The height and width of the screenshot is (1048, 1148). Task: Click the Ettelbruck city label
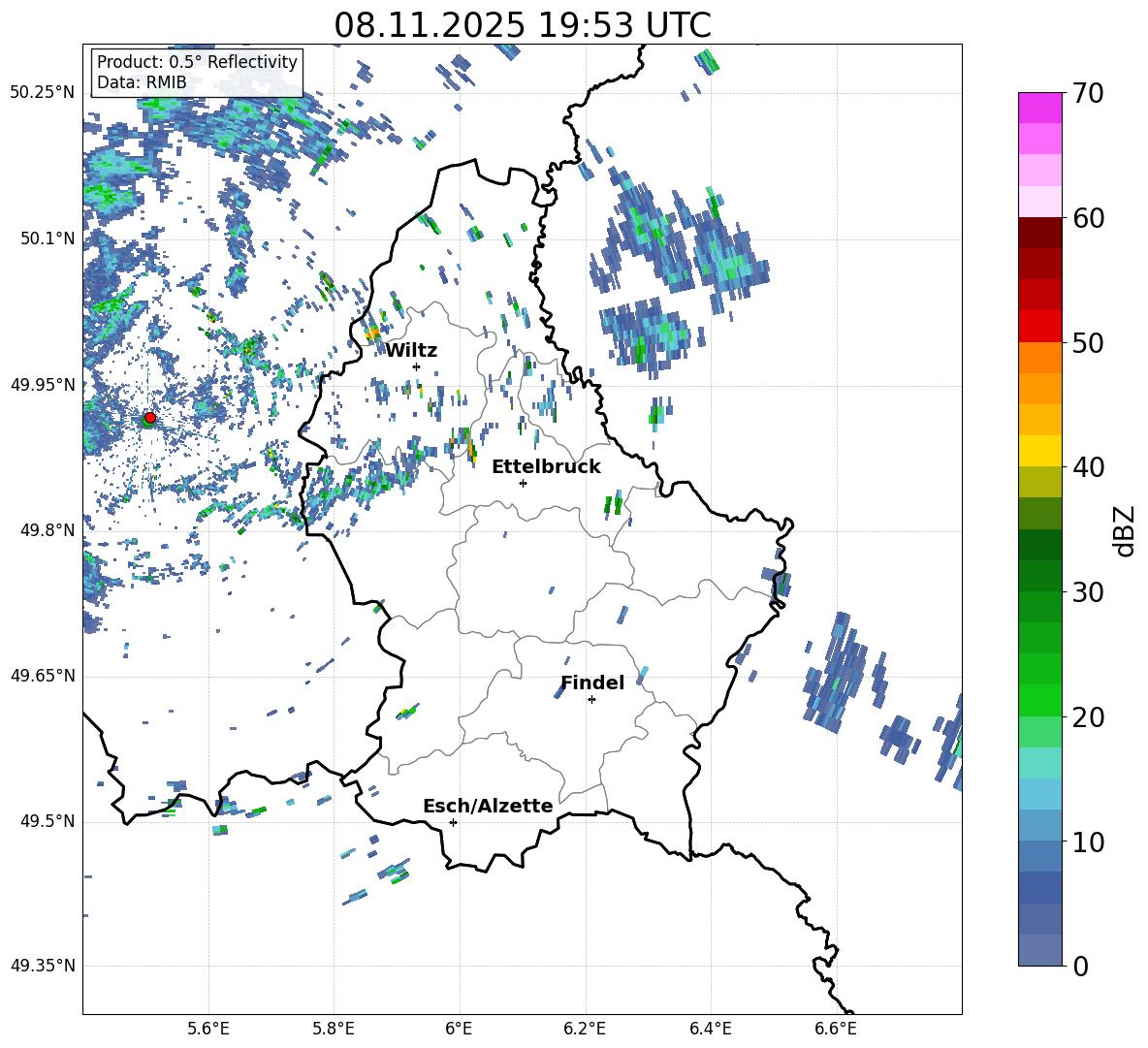click(546, 467)
